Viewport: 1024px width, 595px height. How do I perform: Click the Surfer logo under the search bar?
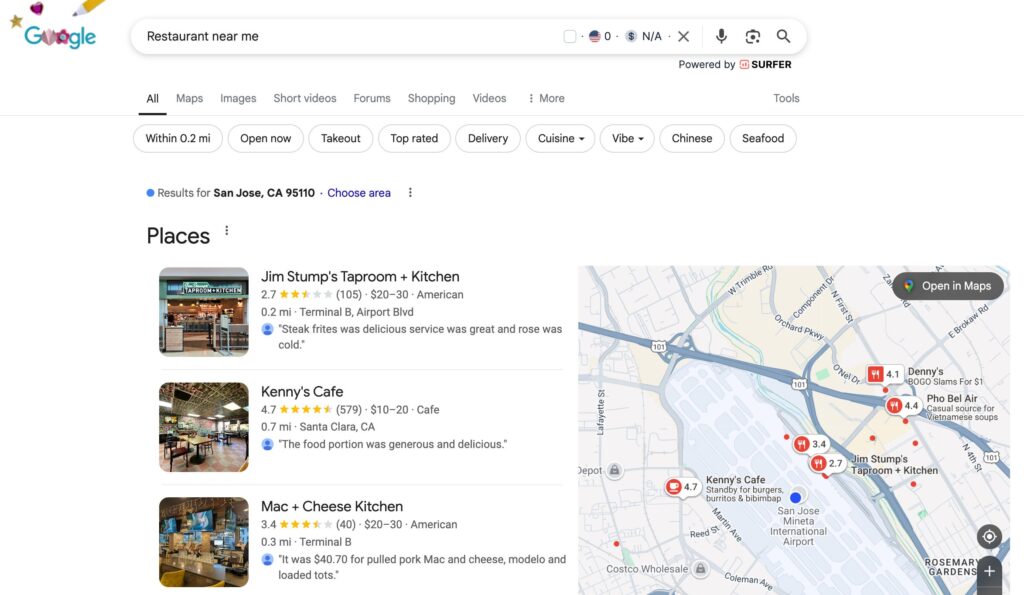pos(765,65)
